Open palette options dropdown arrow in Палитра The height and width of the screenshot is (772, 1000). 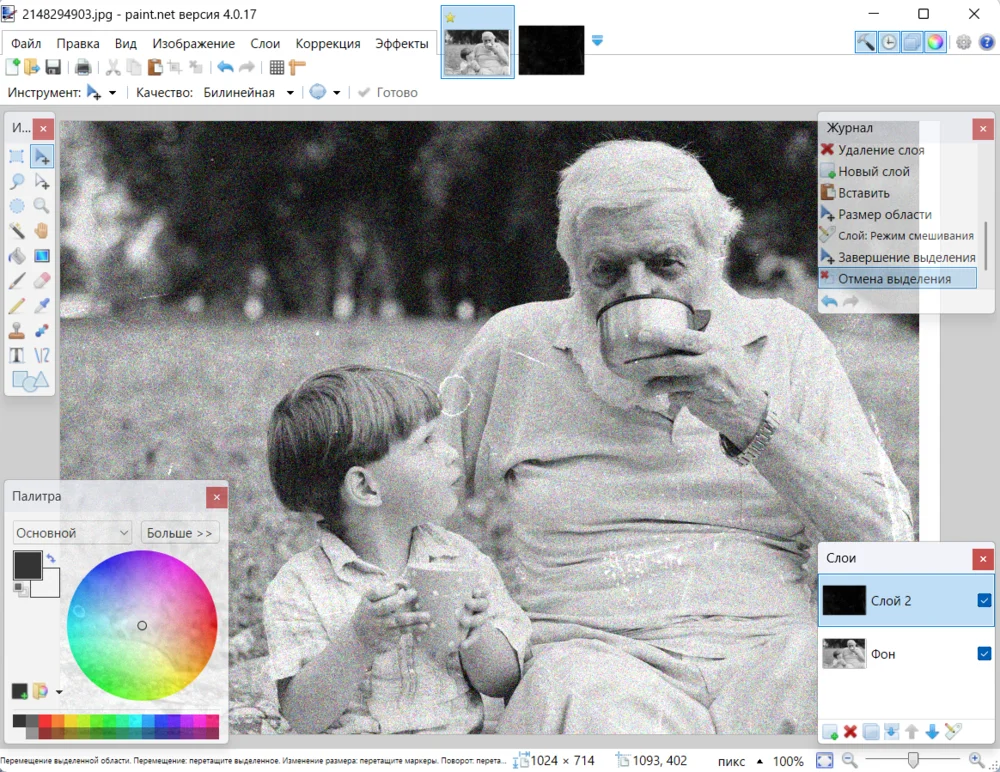(59, 692)
